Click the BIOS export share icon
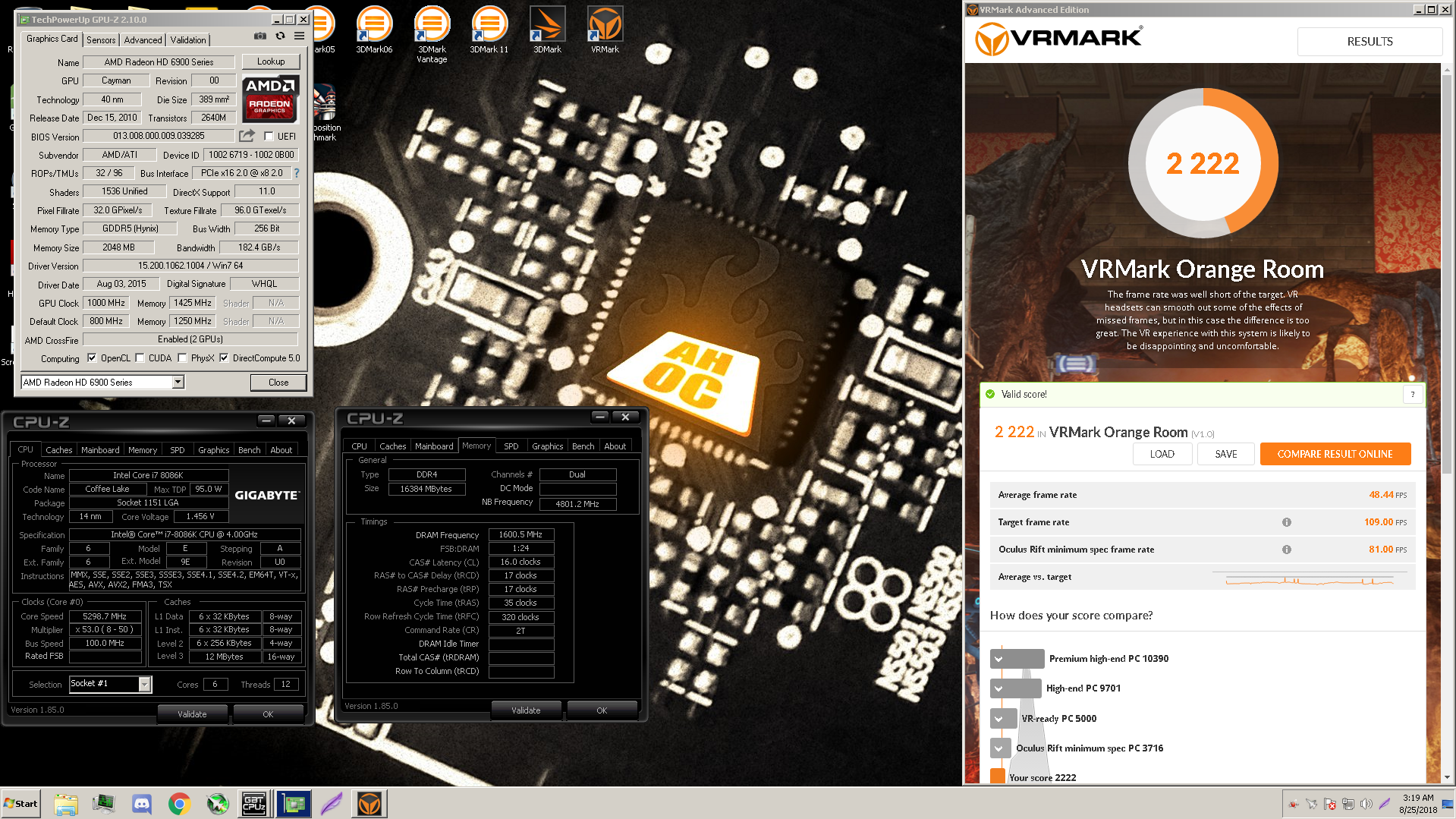This screenshot has width=1456, height=819. tap(247, 136)
